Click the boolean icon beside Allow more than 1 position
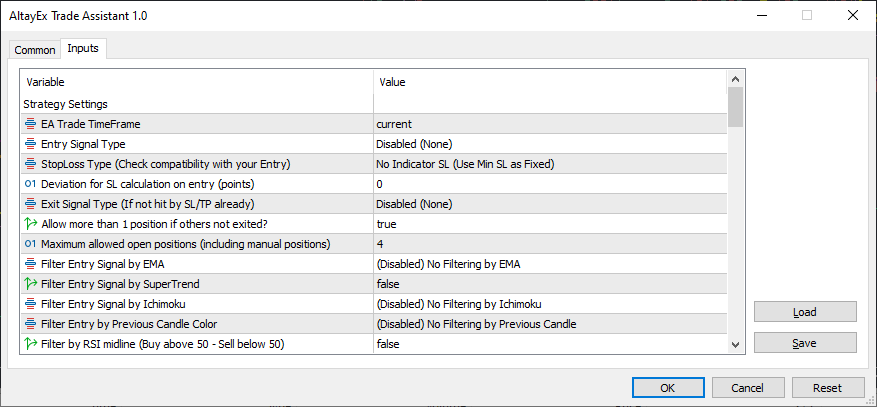Image resolution: width=877 pixels, height=407 pixels. (x=31, y=224)
